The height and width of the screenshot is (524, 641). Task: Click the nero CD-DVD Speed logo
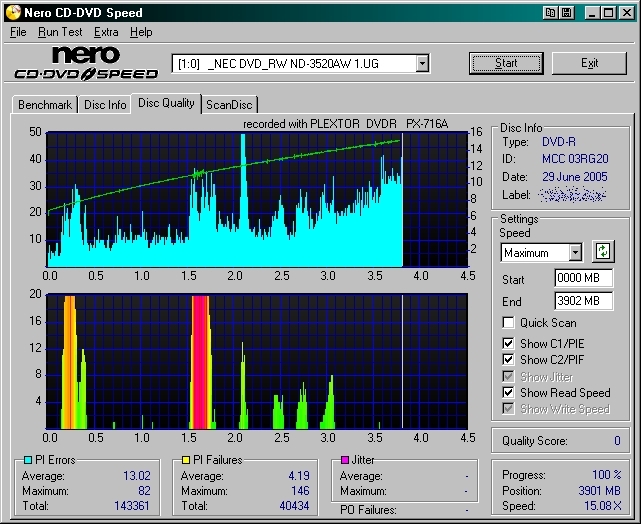coord(86,63)
